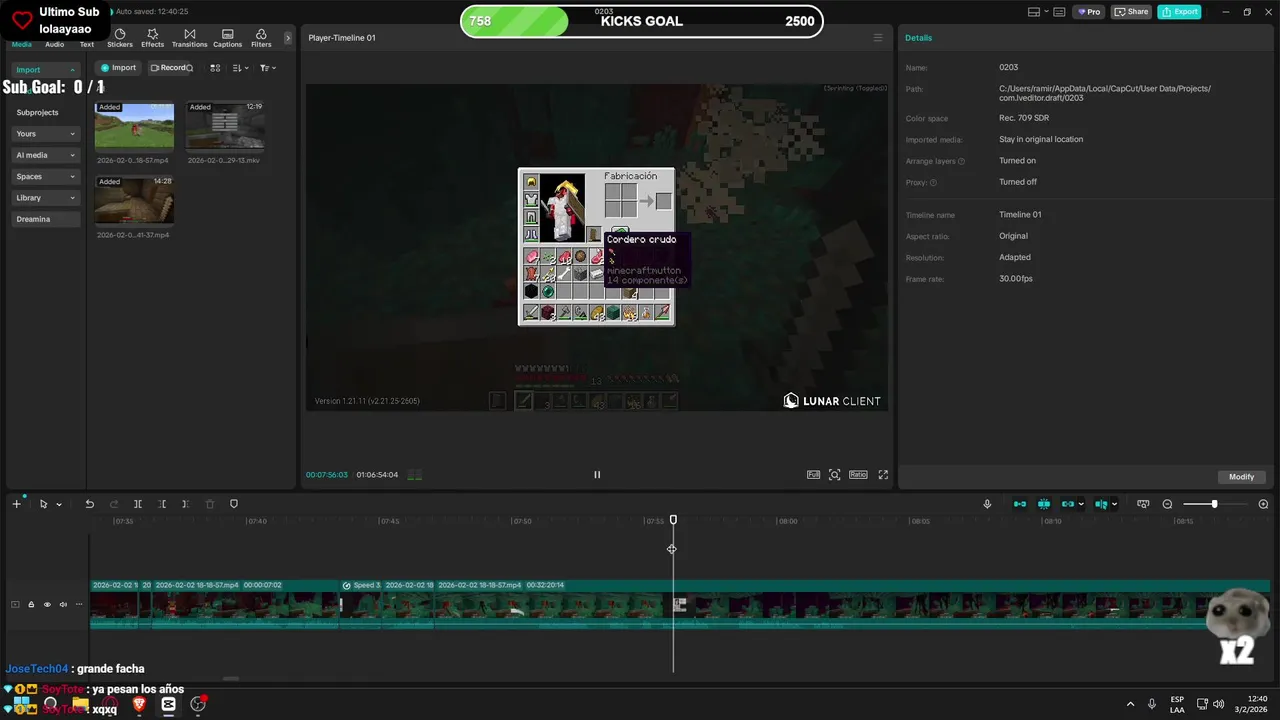Zoom out the timeline

click(x=1167, y=504)
